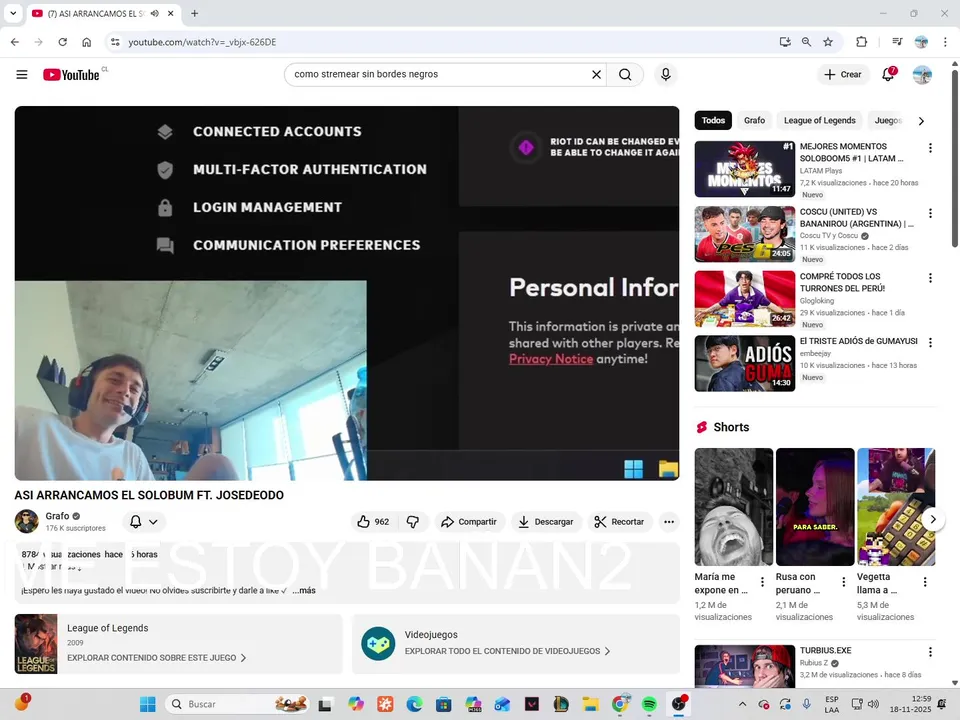Click the video player area
This screenshot has width=960, height=720.
tap(347, 293)
